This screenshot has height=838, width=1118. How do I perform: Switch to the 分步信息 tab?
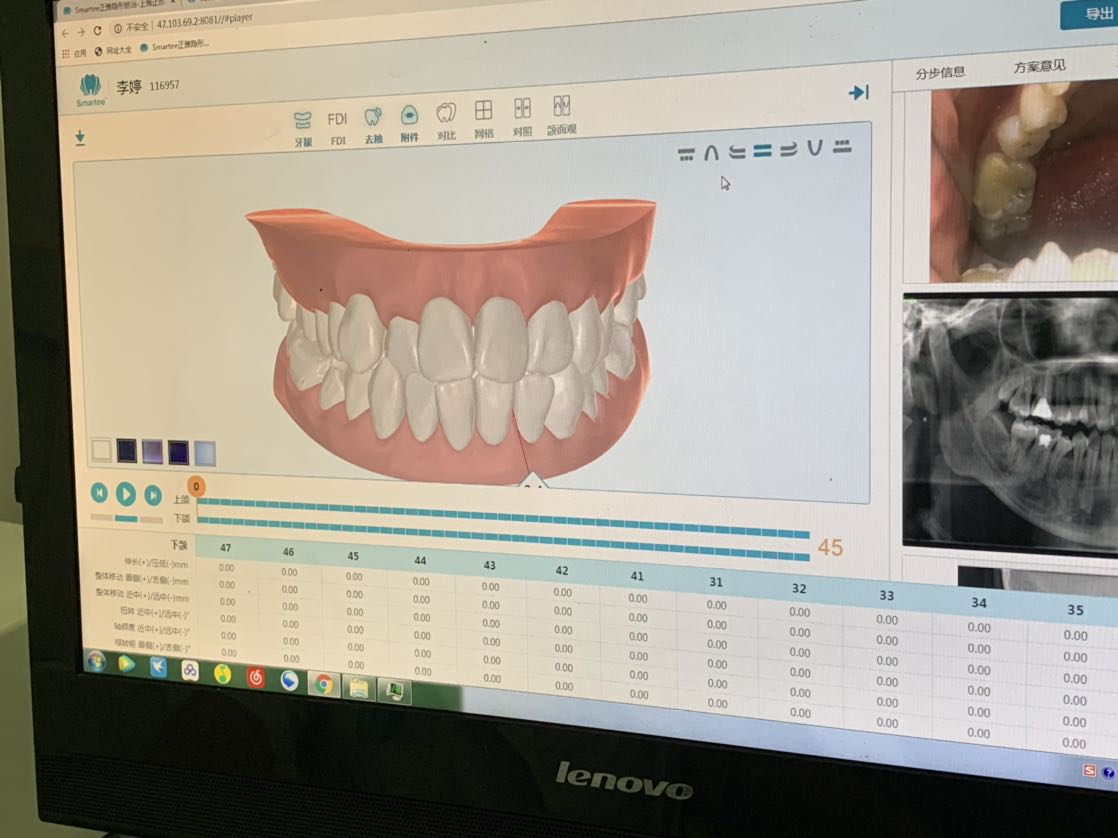(940, 73)
